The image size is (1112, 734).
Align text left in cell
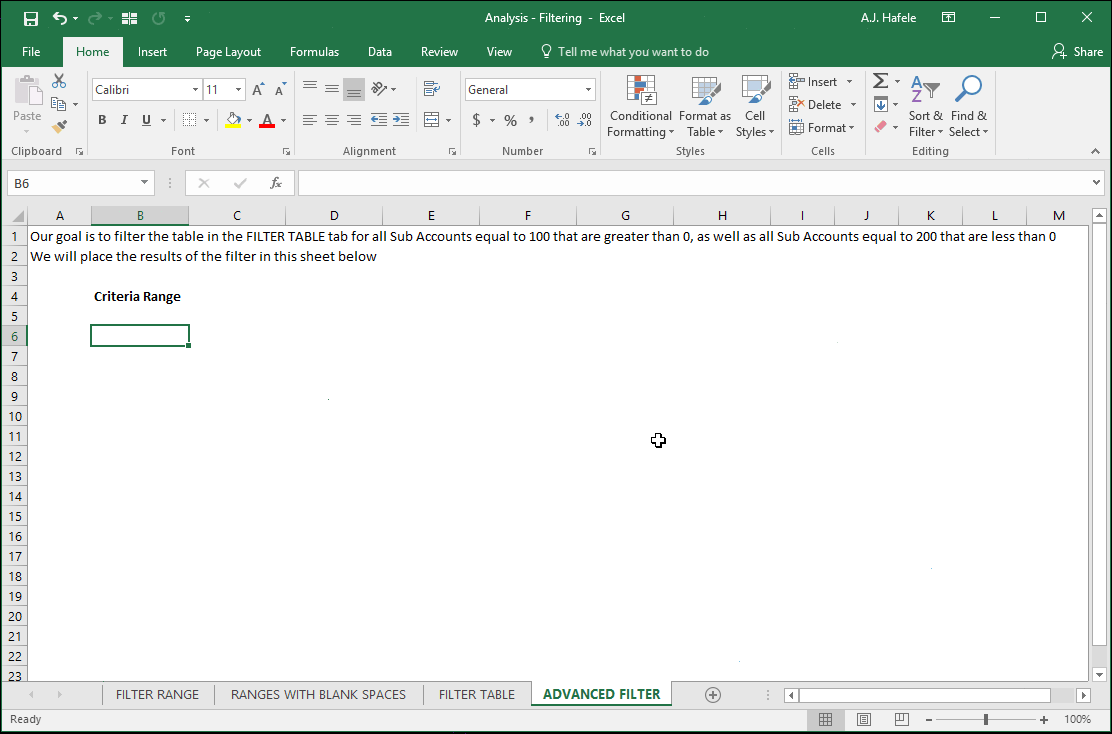310,120
